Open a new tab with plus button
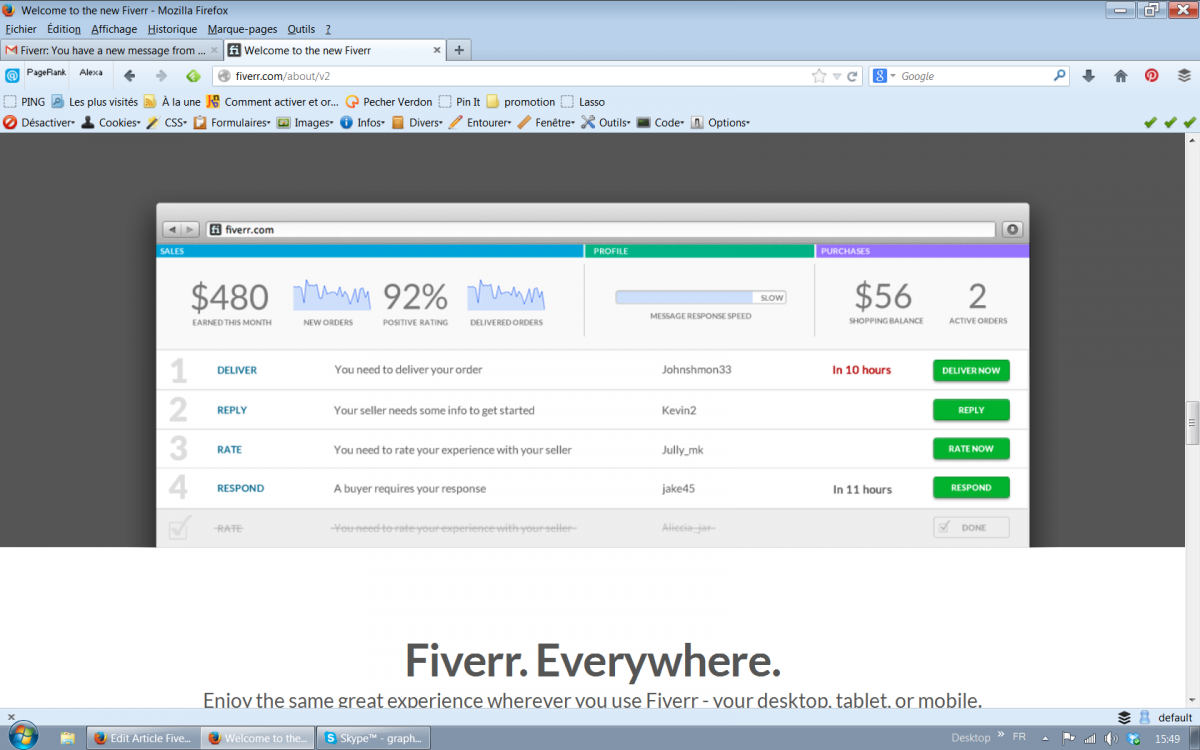Screen dimensions: 1200x750 tap(459, 50)
